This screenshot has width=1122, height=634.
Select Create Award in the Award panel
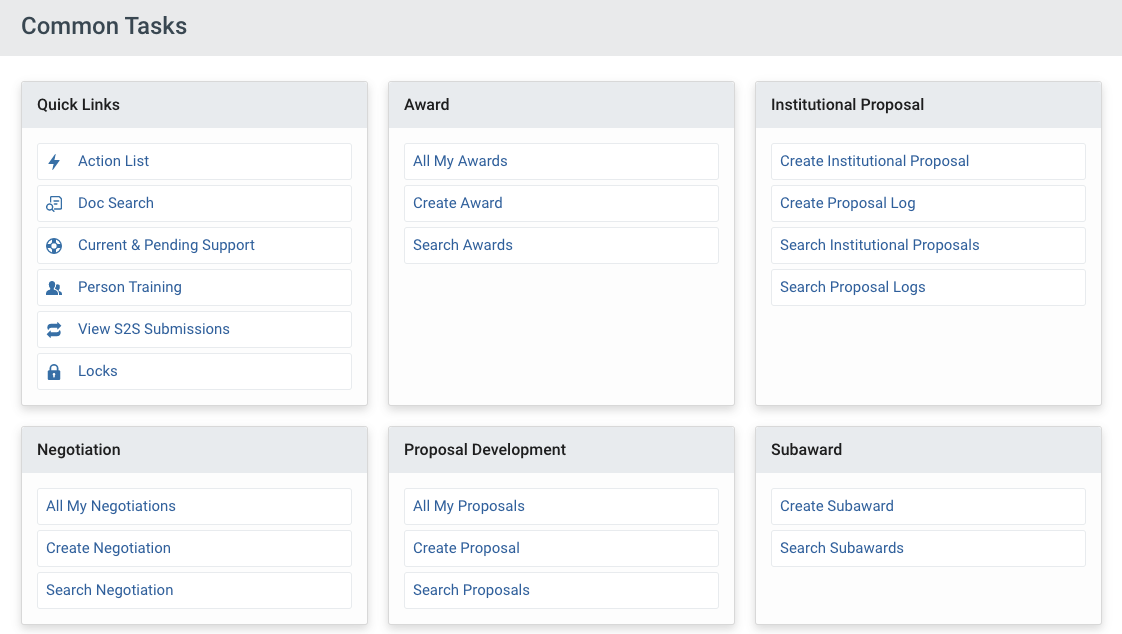click(457, 203)
